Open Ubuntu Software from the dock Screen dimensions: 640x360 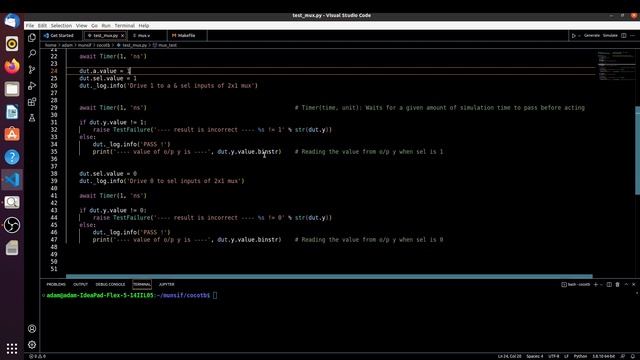[12, 134]
